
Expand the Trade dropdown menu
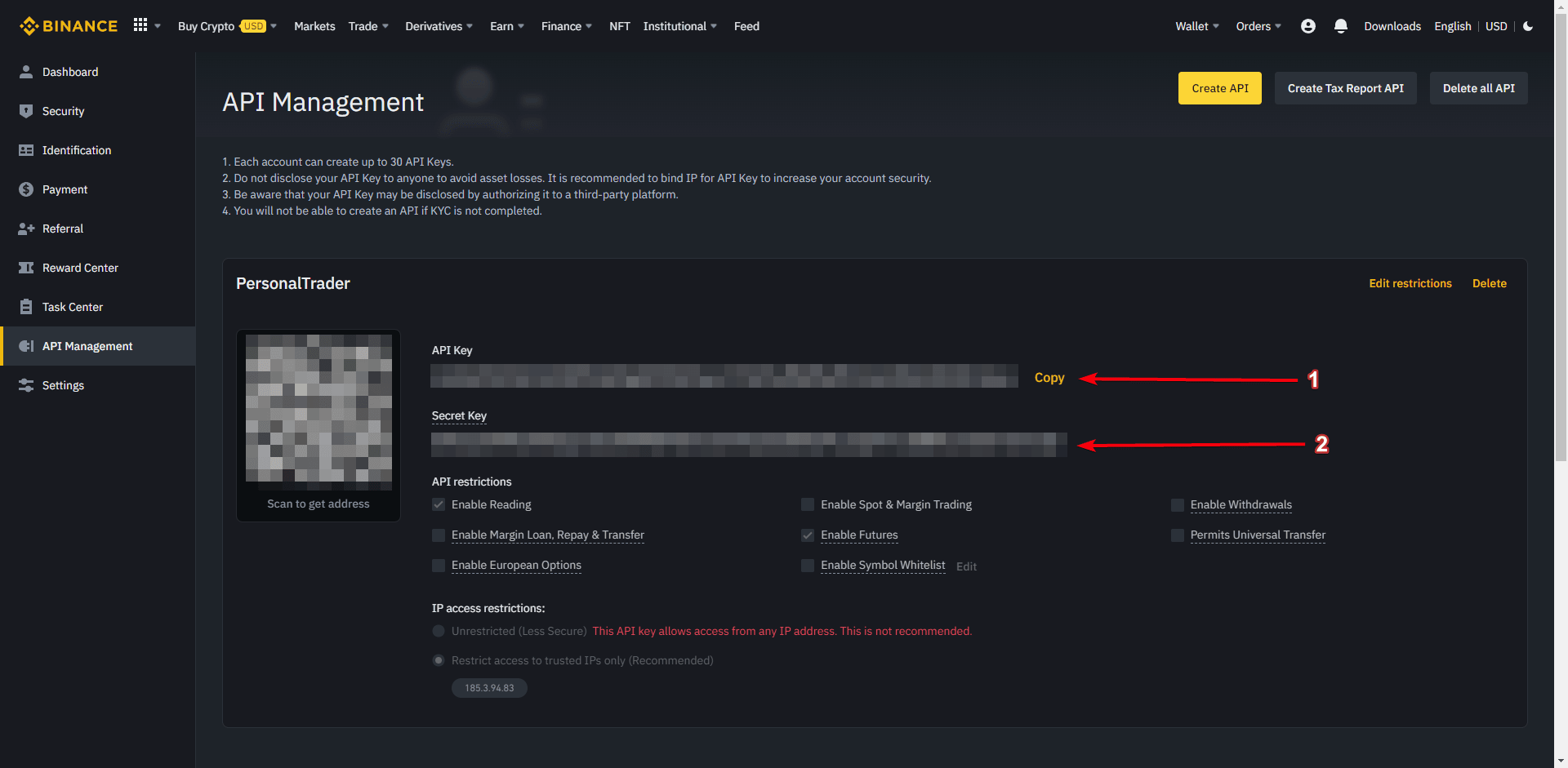(x=368, y=26)
